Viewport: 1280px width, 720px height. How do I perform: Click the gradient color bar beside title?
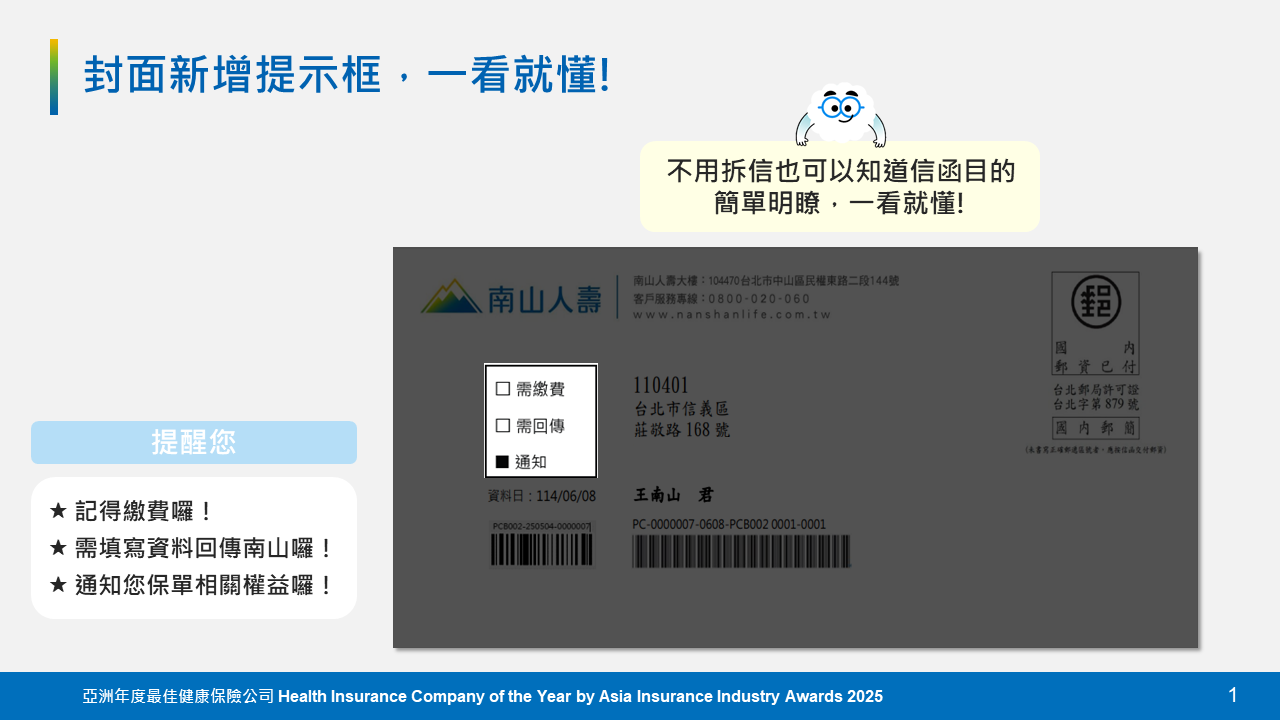54,77
